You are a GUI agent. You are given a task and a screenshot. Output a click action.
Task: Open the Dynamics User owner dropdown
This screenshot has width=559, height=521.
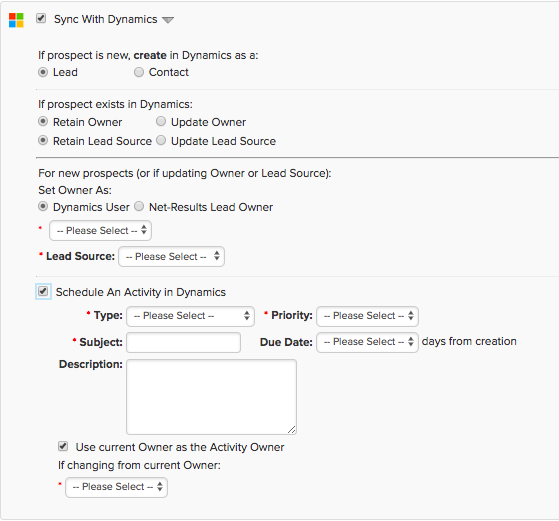[x=101, y=230]
